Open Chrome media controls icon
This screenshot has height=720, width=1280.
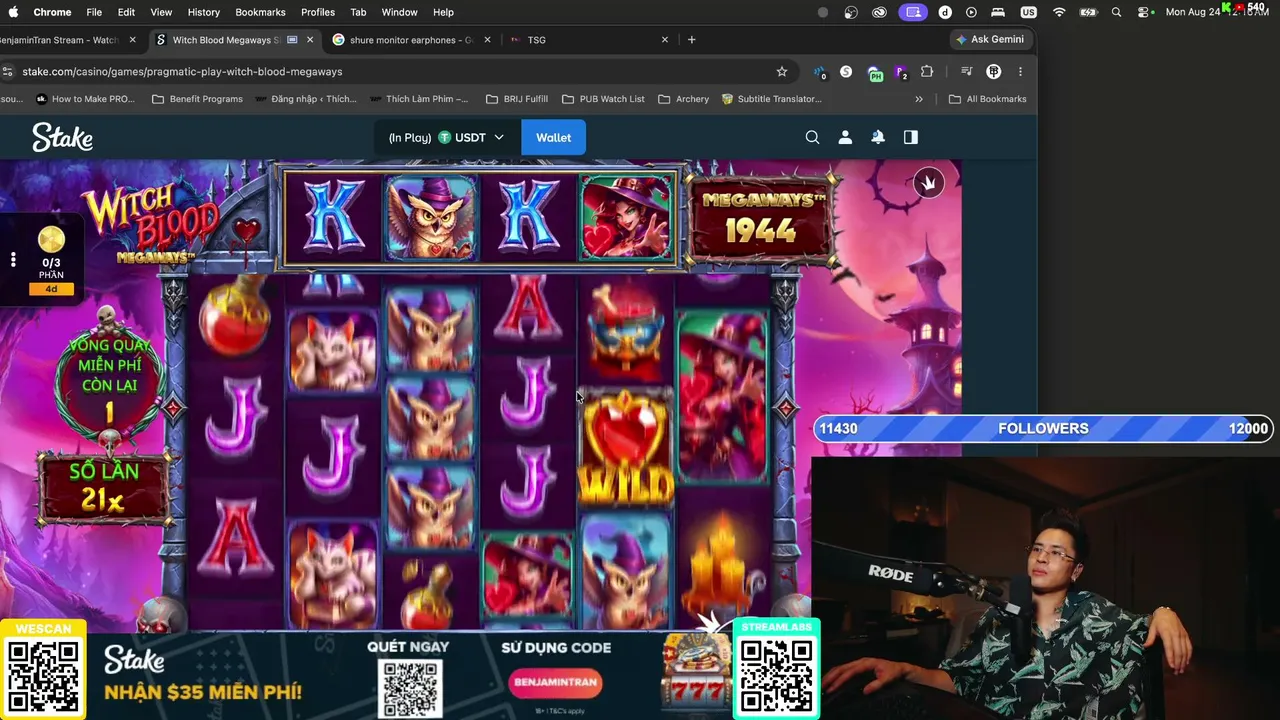tap(966, 72)
